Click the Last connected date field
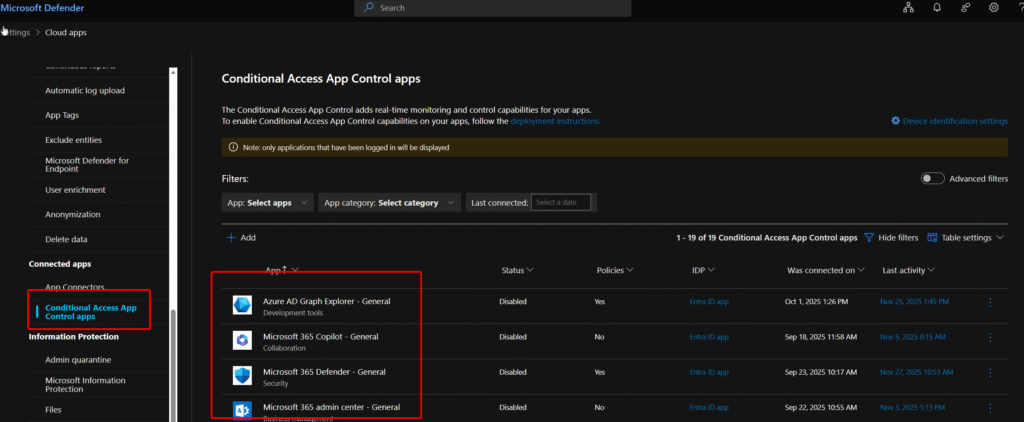The width and height of the screenshot is (1024, 422). [561, 203]
